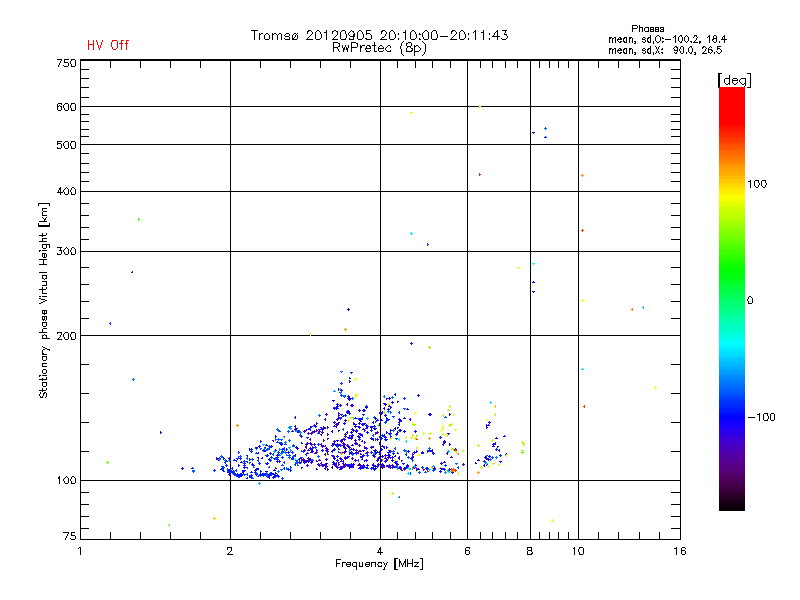800x600 pixels.
Task: Click the 300 y-axis tick label
Action: (x=66, y=252)
